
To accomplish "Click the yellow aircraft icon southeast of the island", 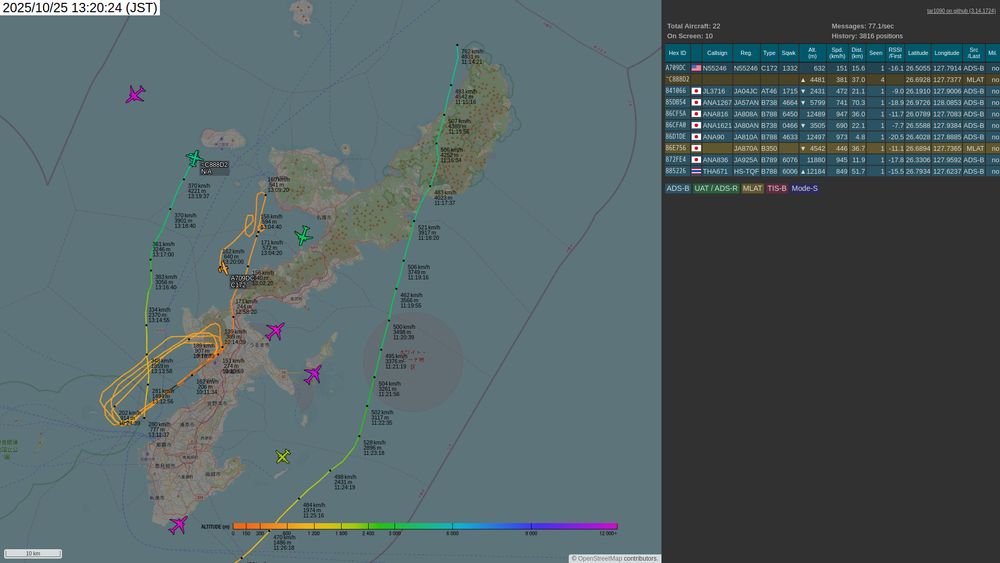I will click(x=283, y=456).
